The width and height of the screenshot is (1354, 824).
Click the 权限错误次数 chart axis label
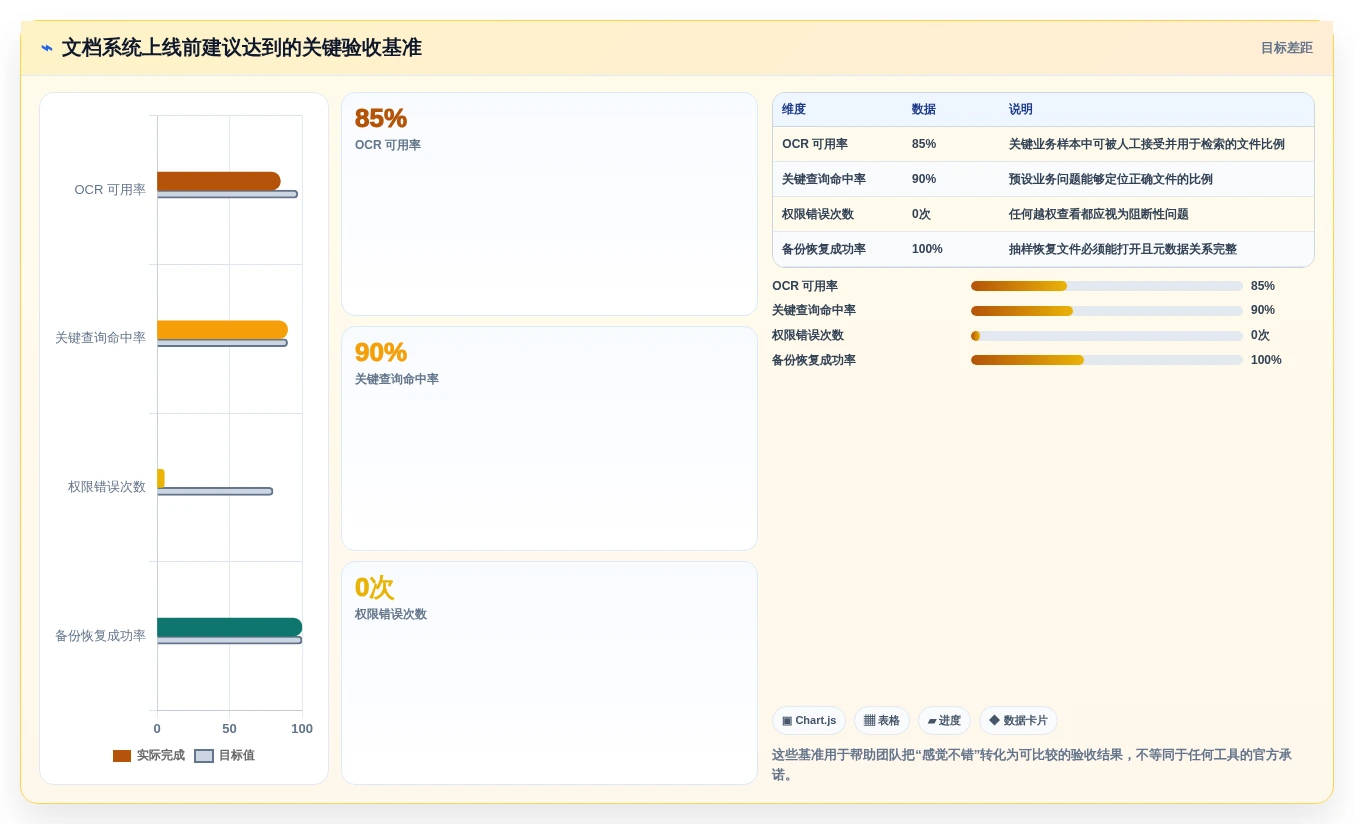coord(107,487)
